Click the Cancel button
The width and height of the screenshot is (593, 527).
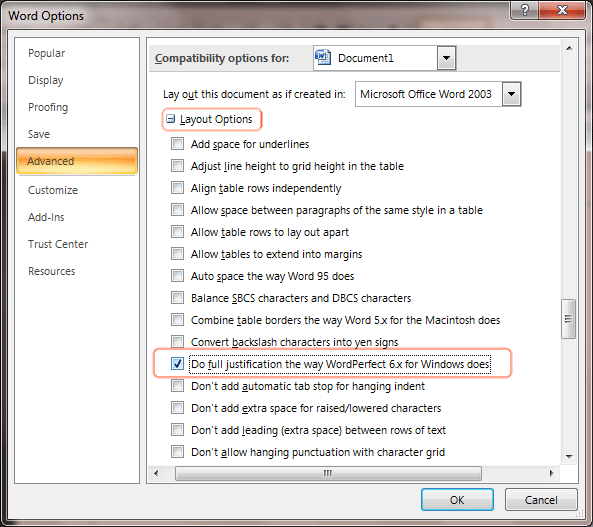coord(541,500)
